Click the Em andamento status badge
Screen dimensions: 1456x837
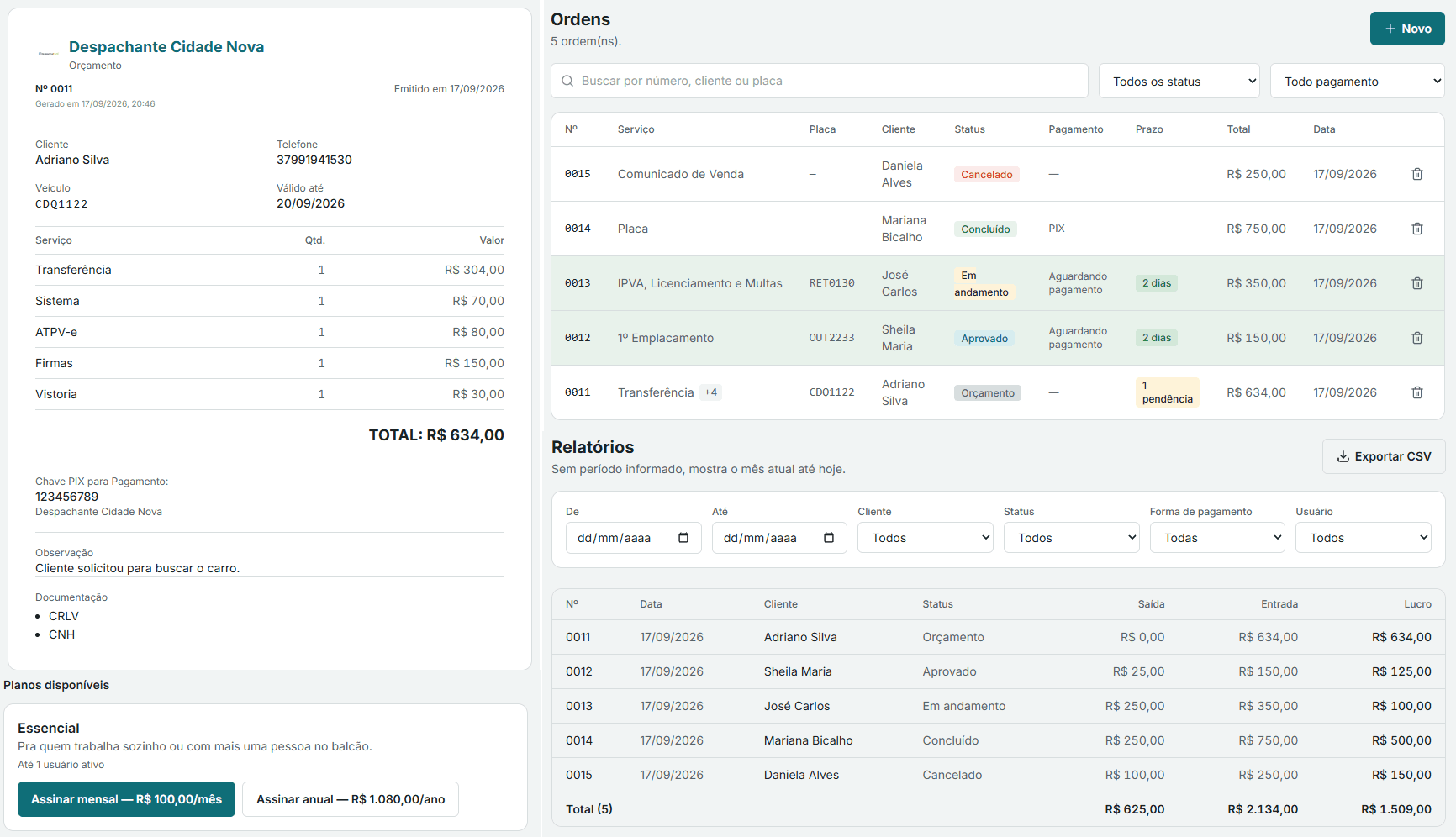click(x=984, y=284)
